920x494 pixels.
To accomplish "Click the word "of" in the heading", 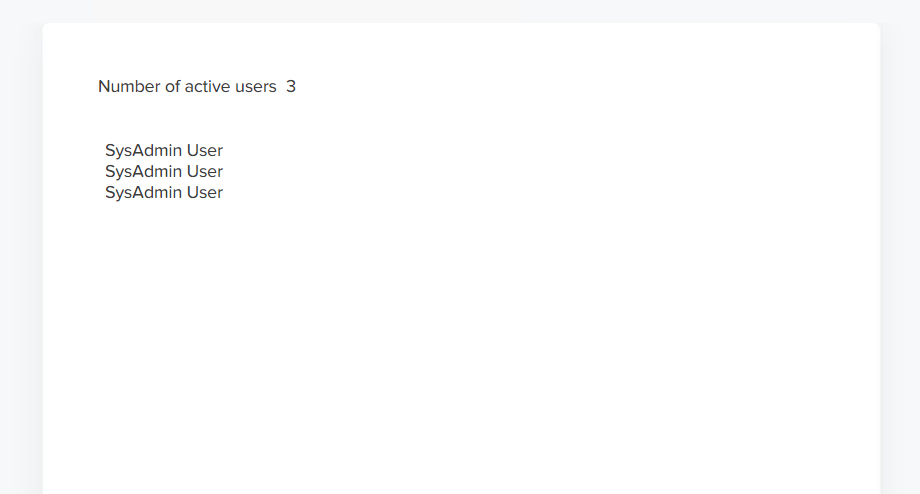I will 172,86.
